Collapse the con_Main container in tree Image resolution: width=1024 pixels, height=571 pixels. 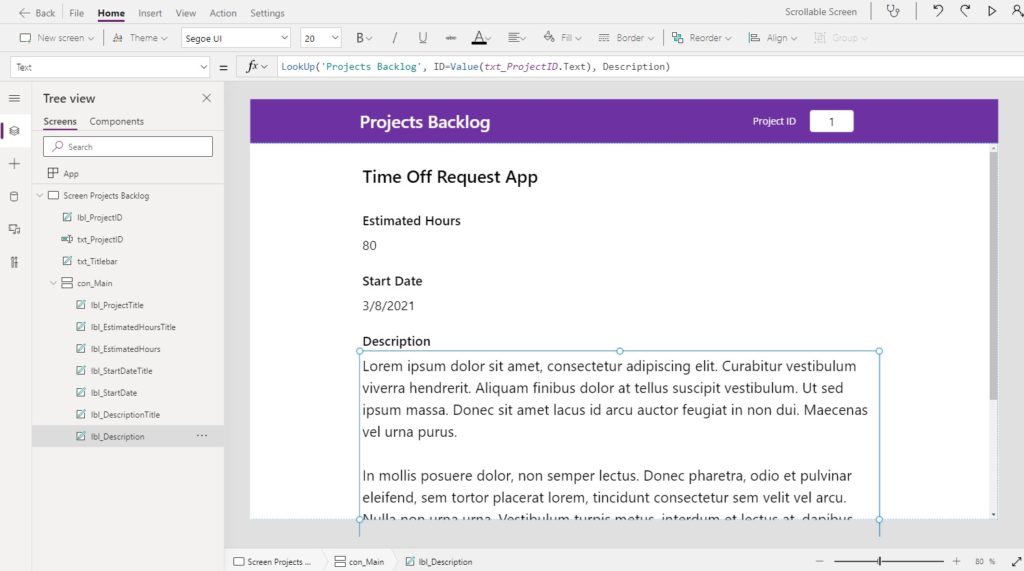pyautogui.click(x=54, y=283)
